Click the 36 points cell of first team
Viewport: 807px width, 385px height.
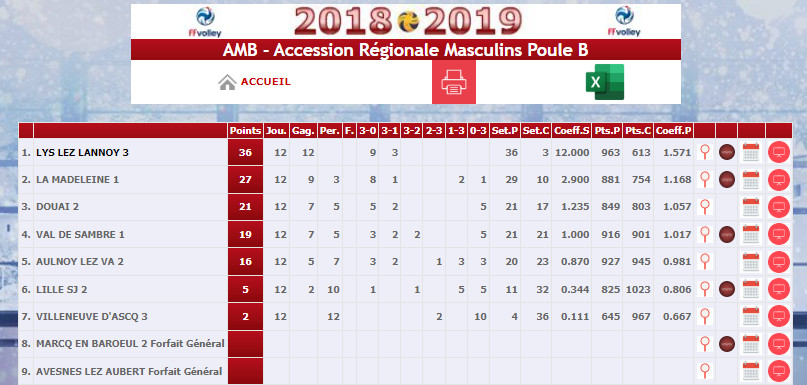coord(245,152)
